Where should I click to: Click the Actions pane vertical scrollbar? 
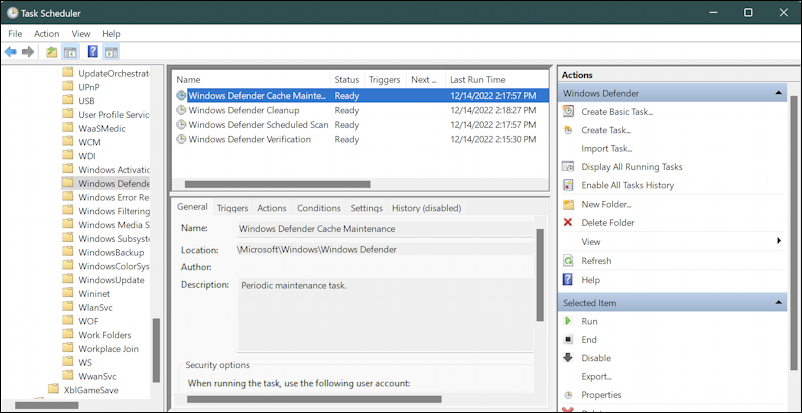pos(794,234)
